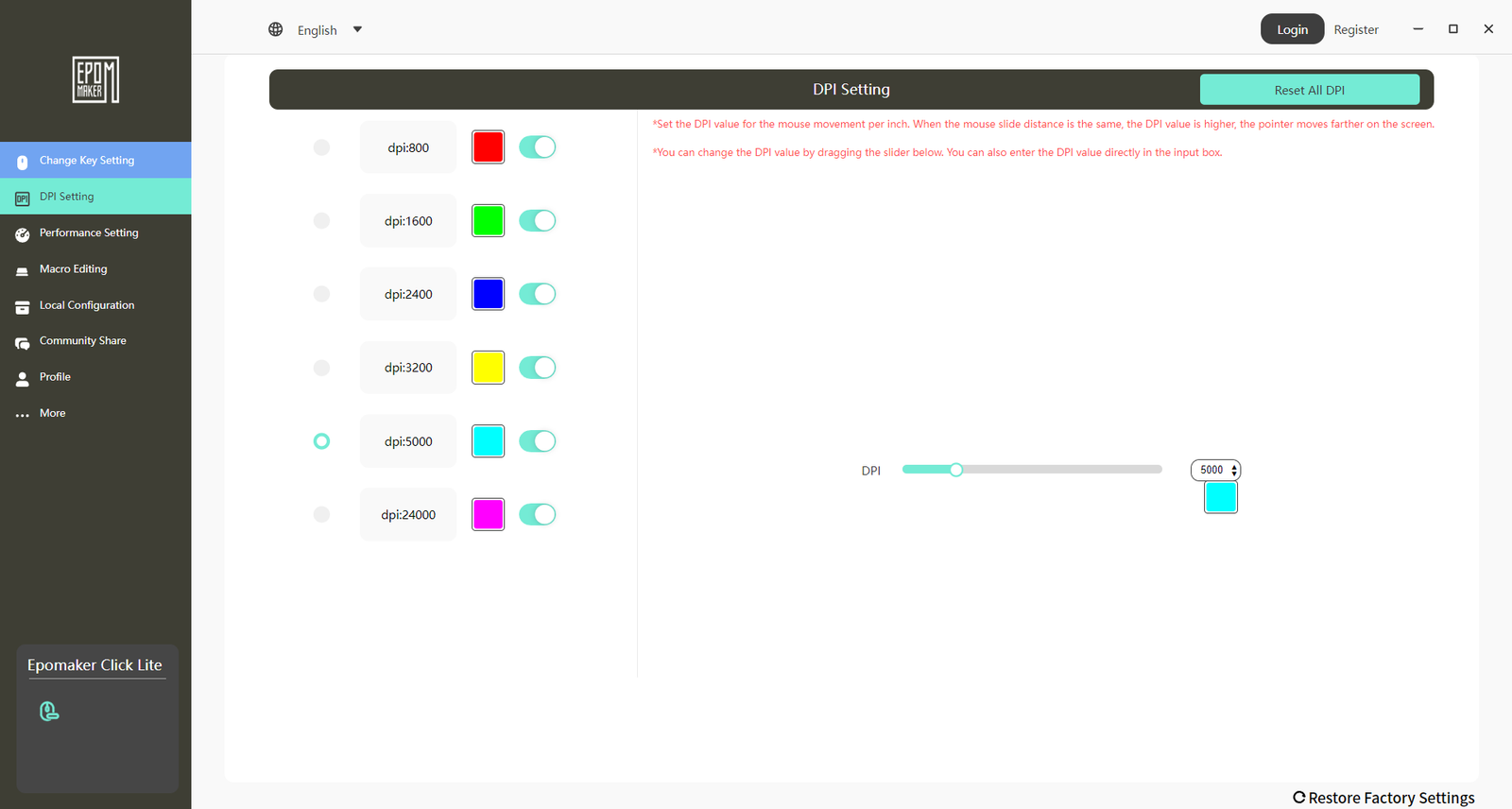
Task: Click Restore Factory Settings
Action: coord(1383,798)
